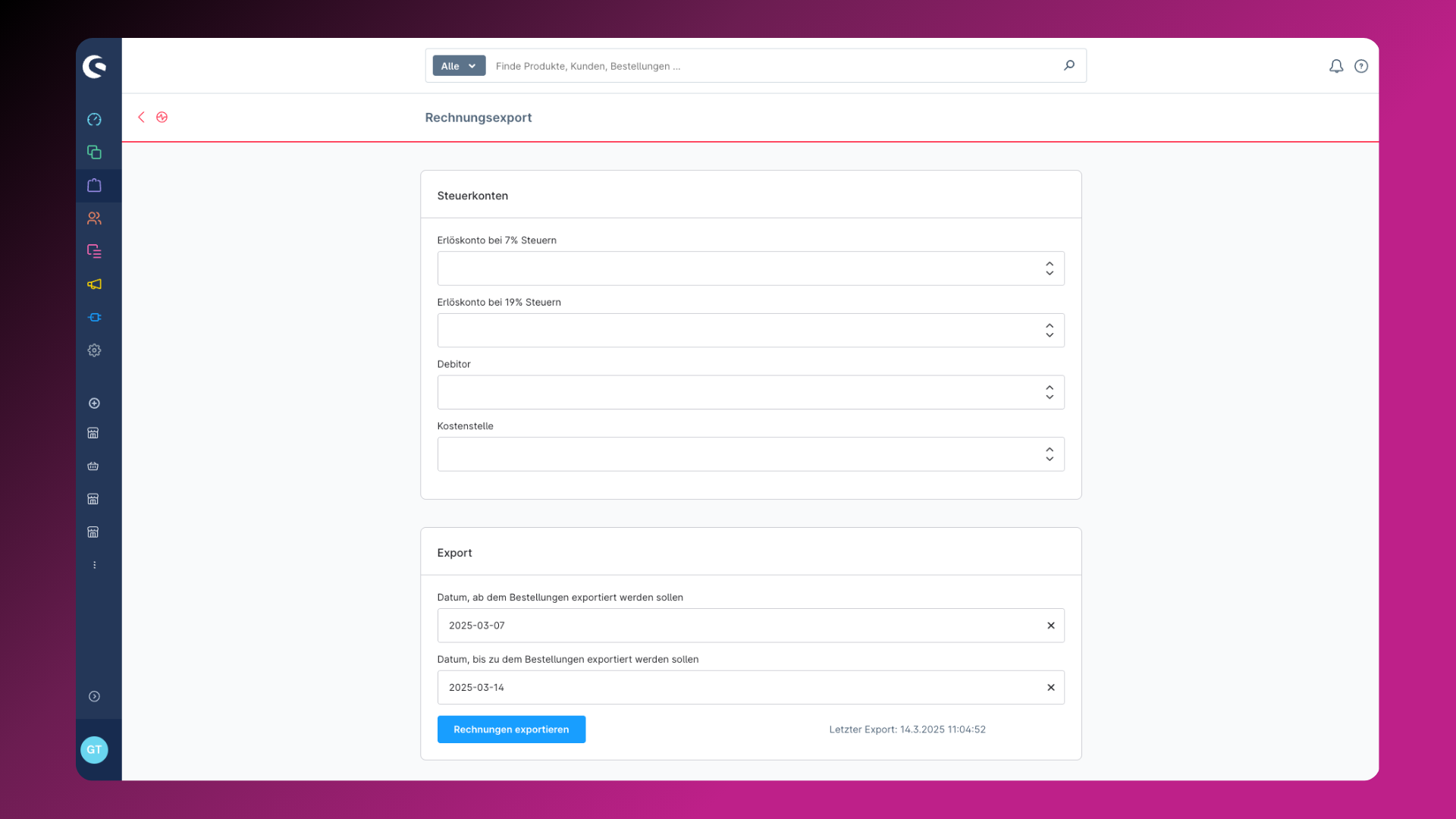The image size is (1456, 819).
Task: Click the Rechnungen exportieren button
Action: [x=511, y=730]
